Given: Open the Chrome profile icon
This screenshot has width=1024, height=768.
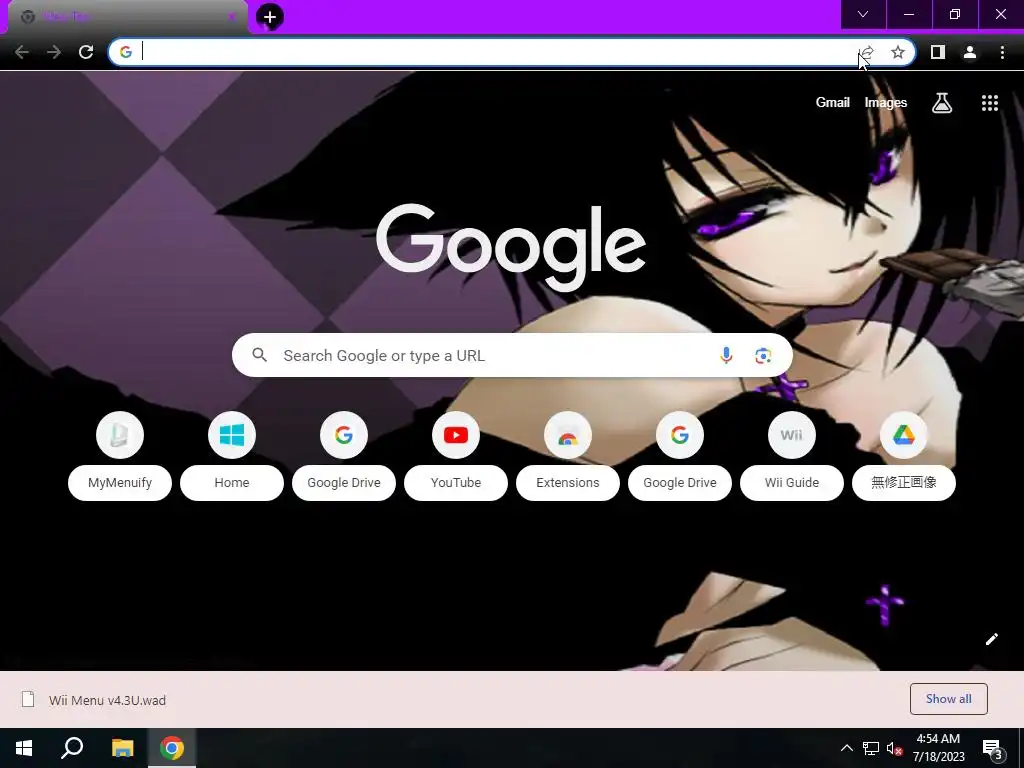Looking at the screenshot, I should pyautogui.click(x=970, y=52).
